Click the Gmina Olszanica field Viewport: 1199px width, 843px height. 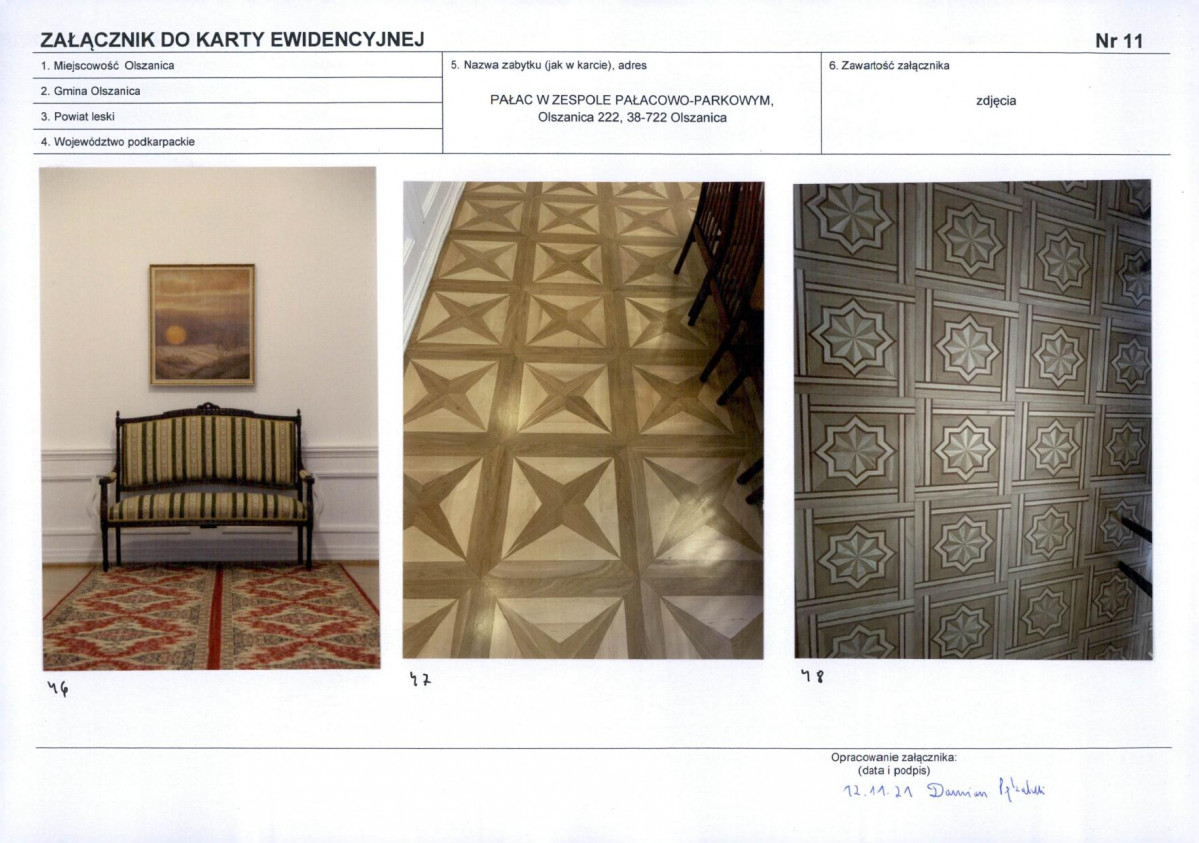[x=238, y=91]
